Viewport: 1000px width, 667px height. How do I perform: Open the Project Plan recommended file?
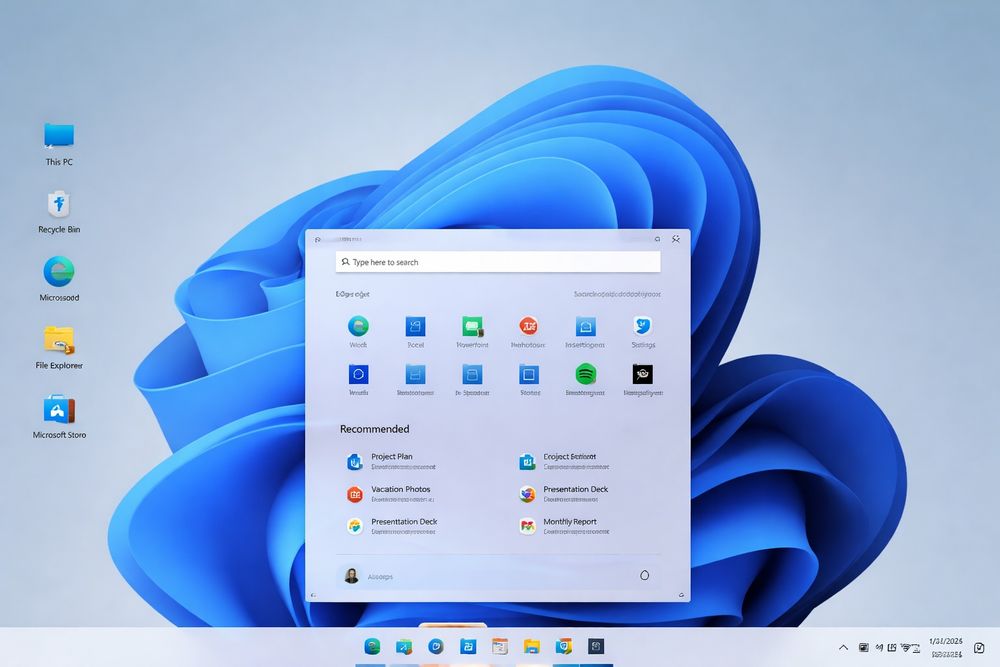pos(392,461)
